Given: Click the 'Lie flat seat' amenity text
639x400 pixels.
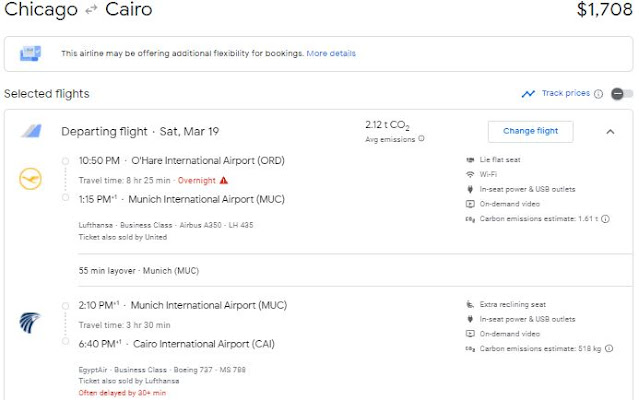Looking at the screenshot, I should pyautogui.click(x=500, y=160).
